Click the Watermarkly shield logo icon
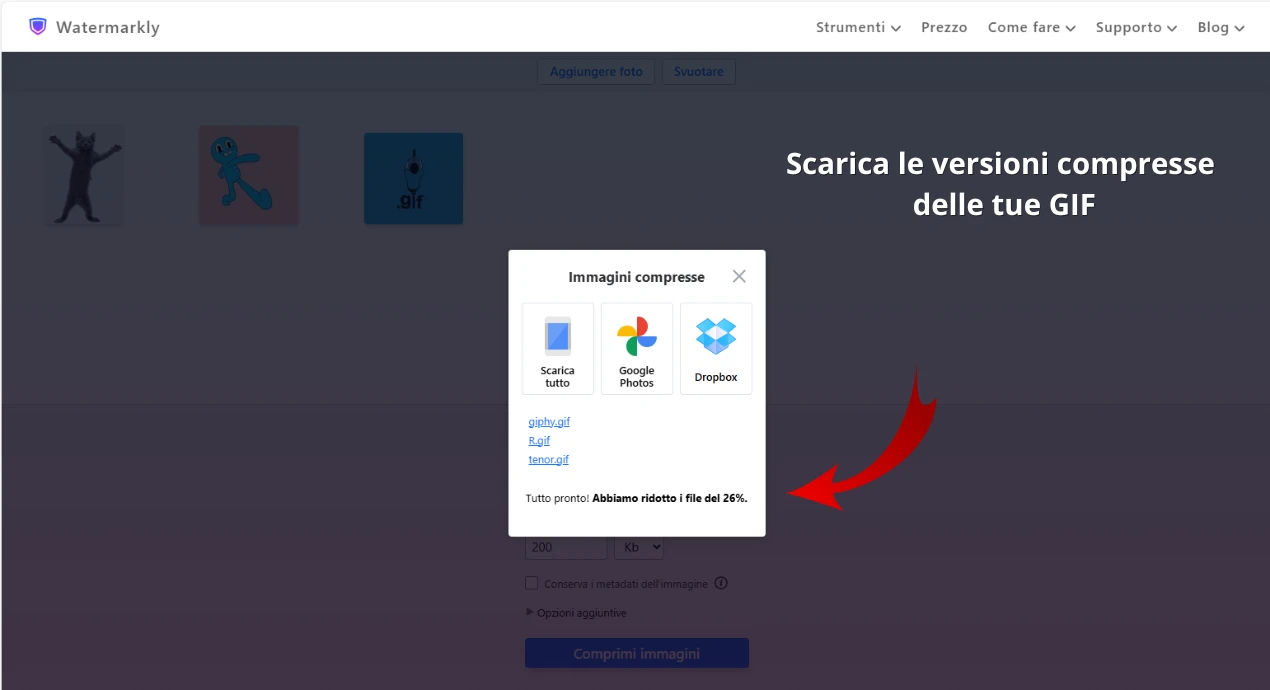 coord(38,27)
